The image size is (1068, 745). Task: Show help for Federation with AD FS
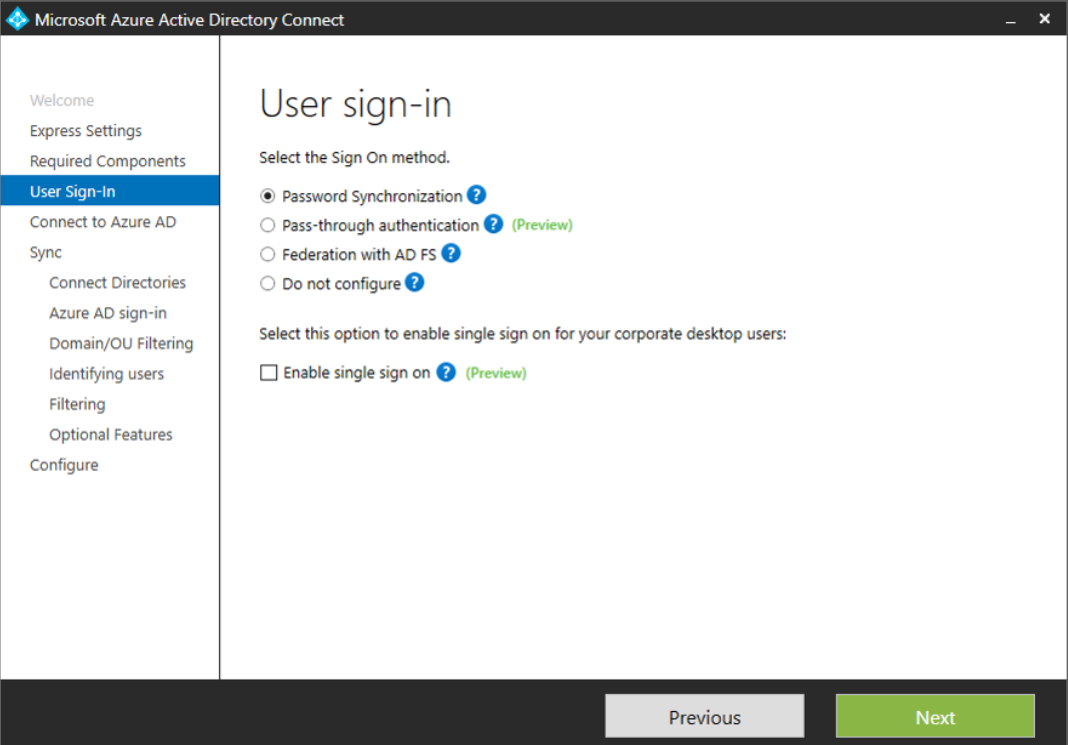[x=451, y=253]
